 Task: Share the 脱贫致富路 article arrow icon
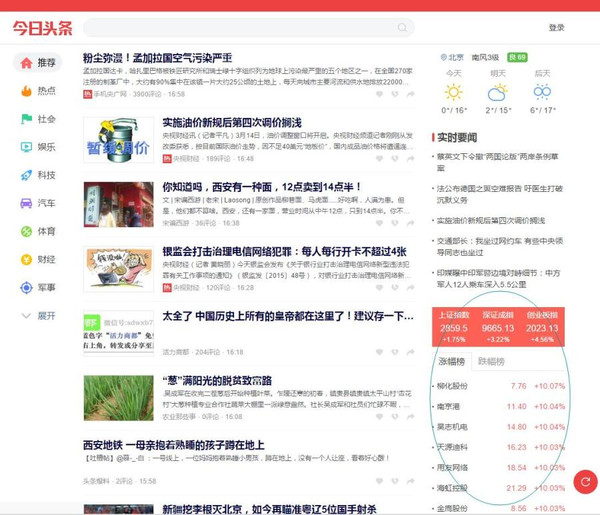(410, 416)
